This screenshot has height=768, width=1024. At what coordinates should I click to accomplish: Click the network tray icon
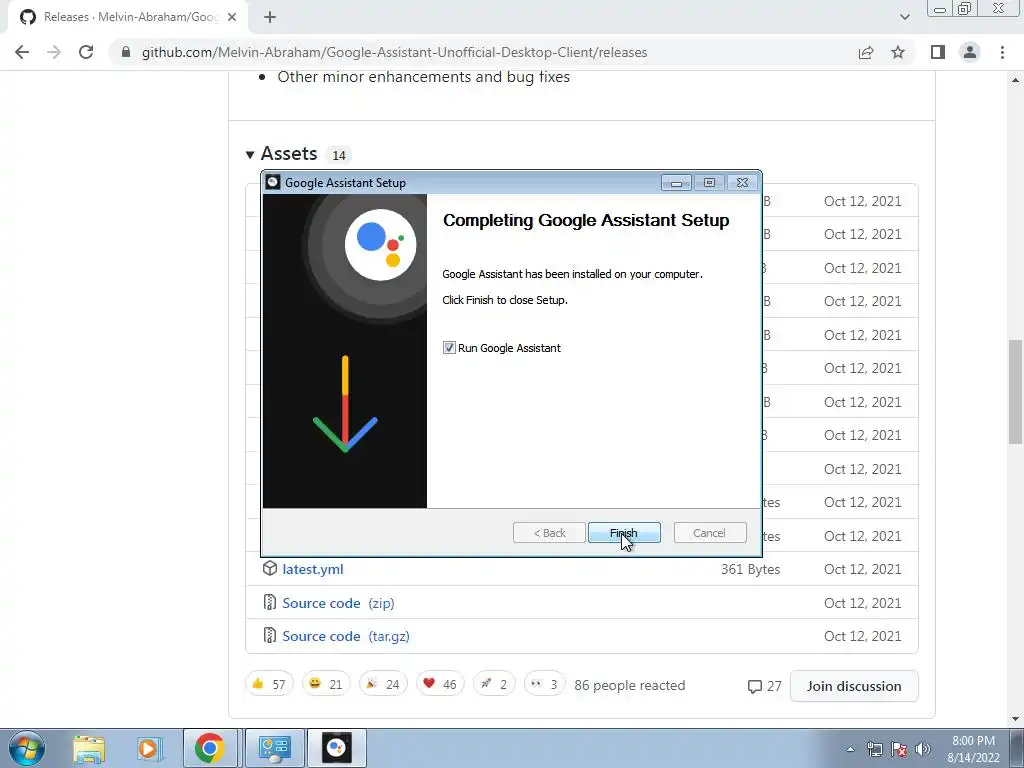tap(874, 749)
